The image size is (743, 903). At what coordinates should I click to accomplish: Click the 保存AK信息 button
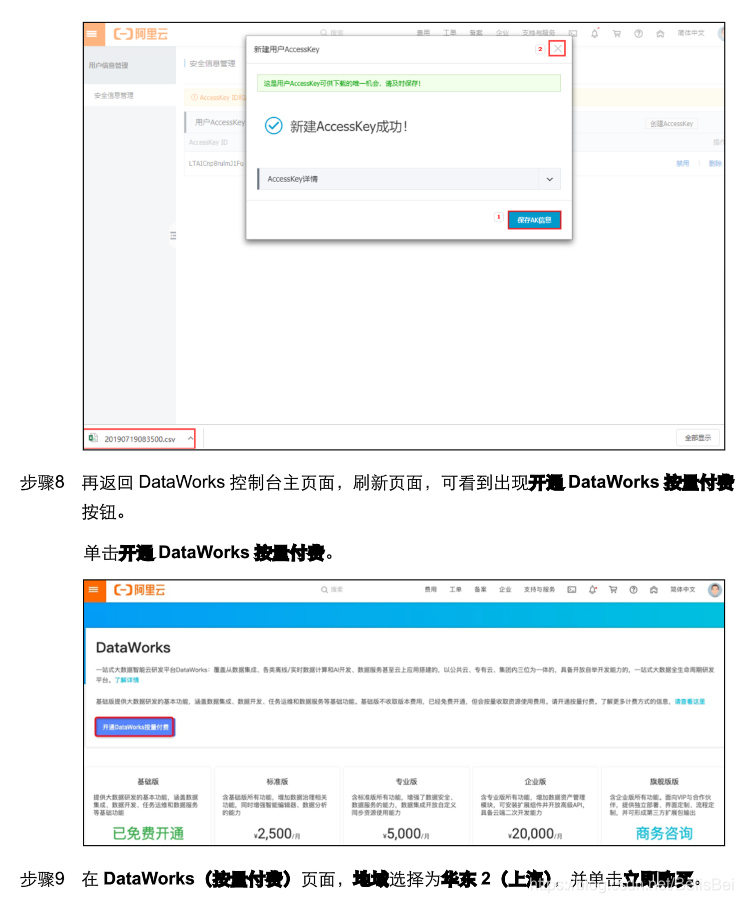point(534,220)
